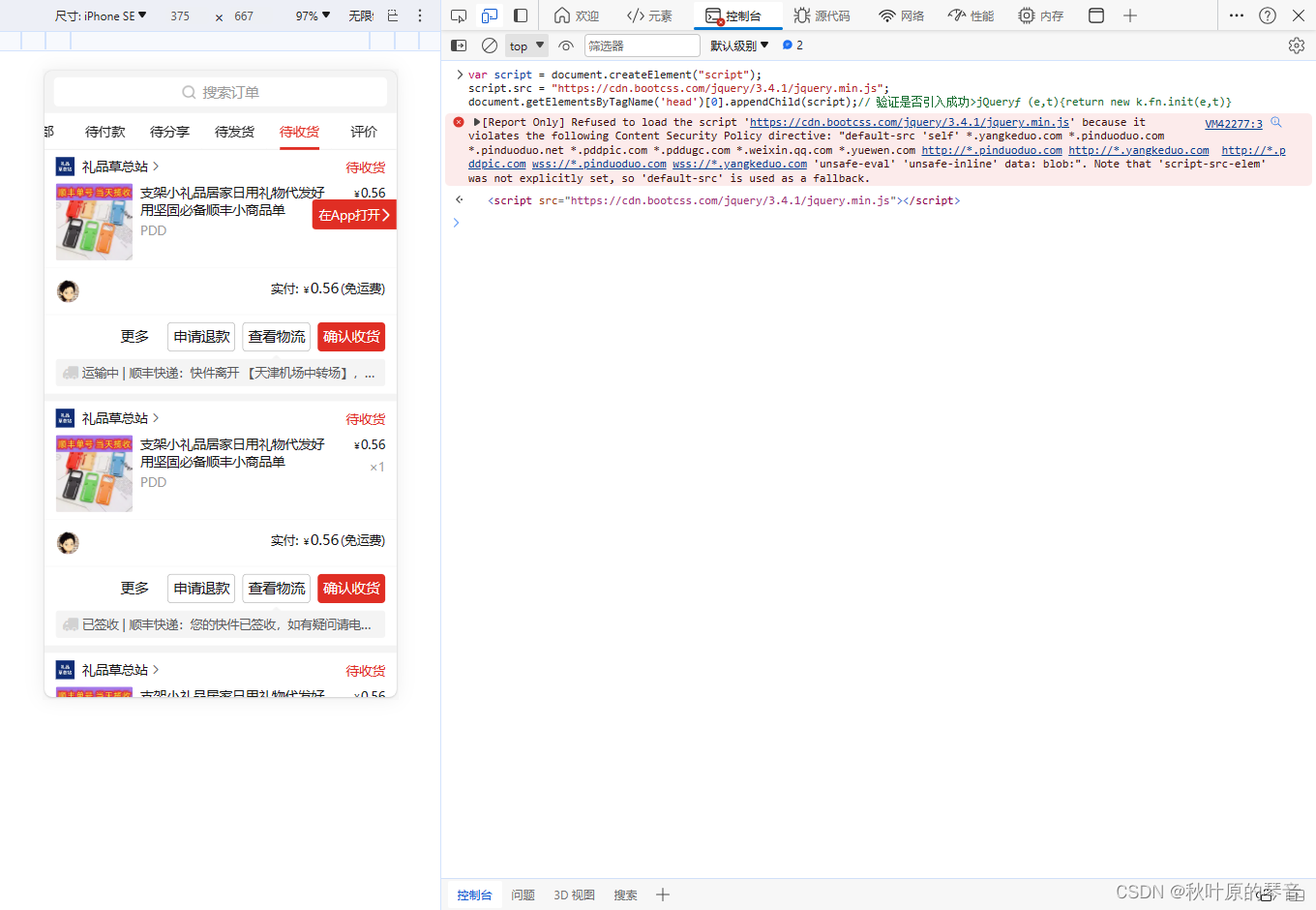Activate the inspect element picker icon

tap(459, 15)
